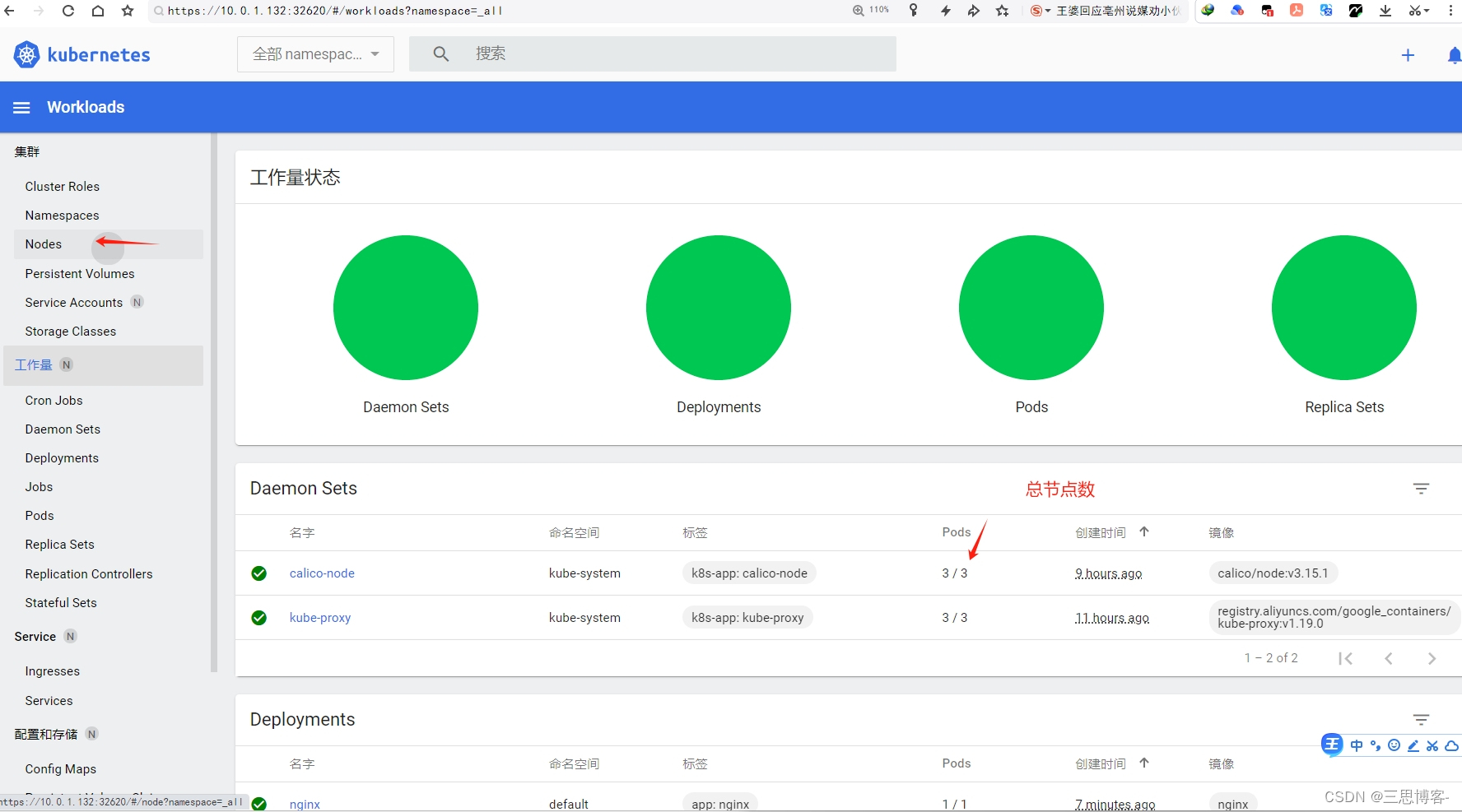Click the 110% zoom level indicator
Viewport: 1462px width, 812px height.
872,10
